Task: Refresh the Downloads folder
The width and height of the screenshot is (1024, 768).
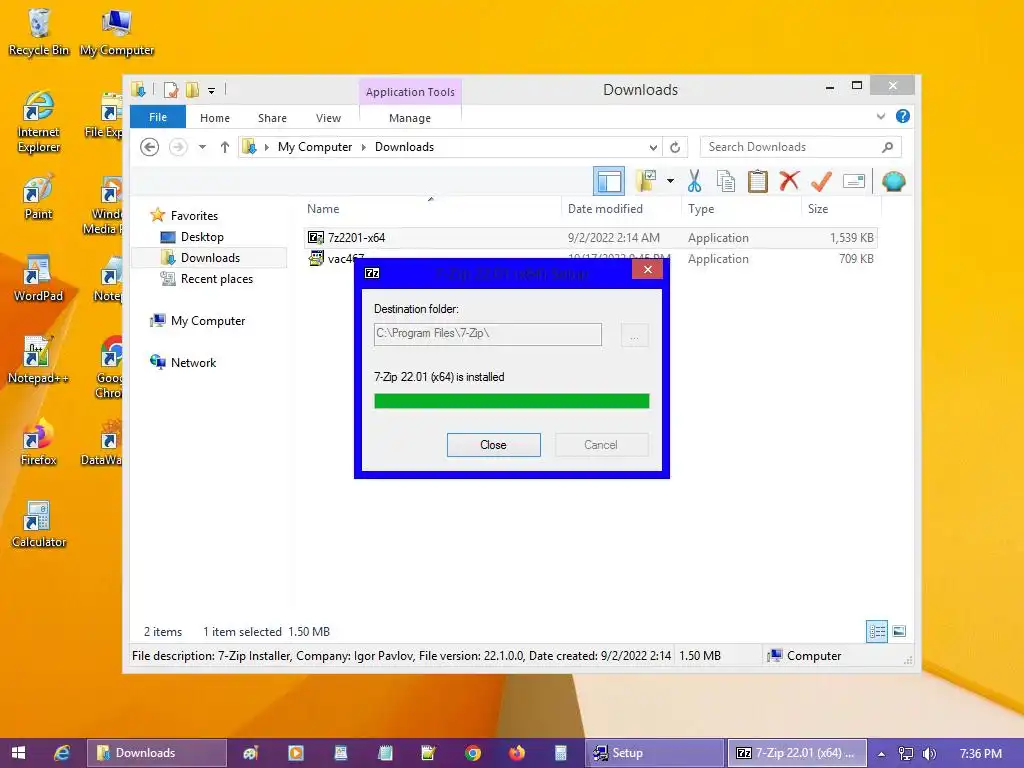Action: pos(675,147)
